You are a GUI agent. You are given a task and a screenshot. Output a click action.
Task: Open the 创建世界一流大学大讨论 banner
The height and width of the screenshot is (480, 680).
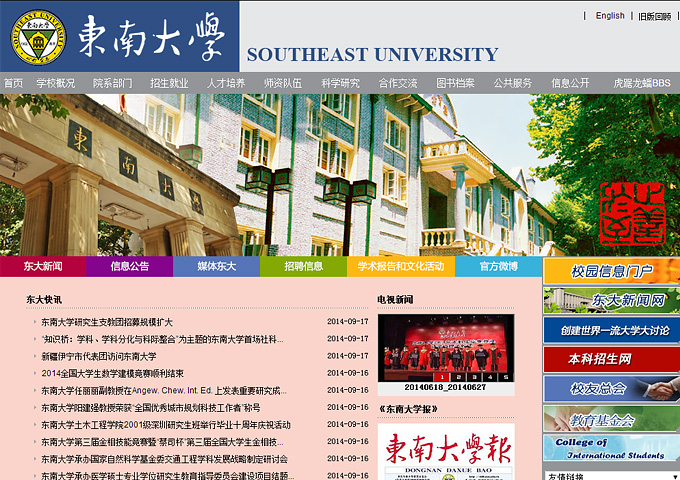point(611,330)
